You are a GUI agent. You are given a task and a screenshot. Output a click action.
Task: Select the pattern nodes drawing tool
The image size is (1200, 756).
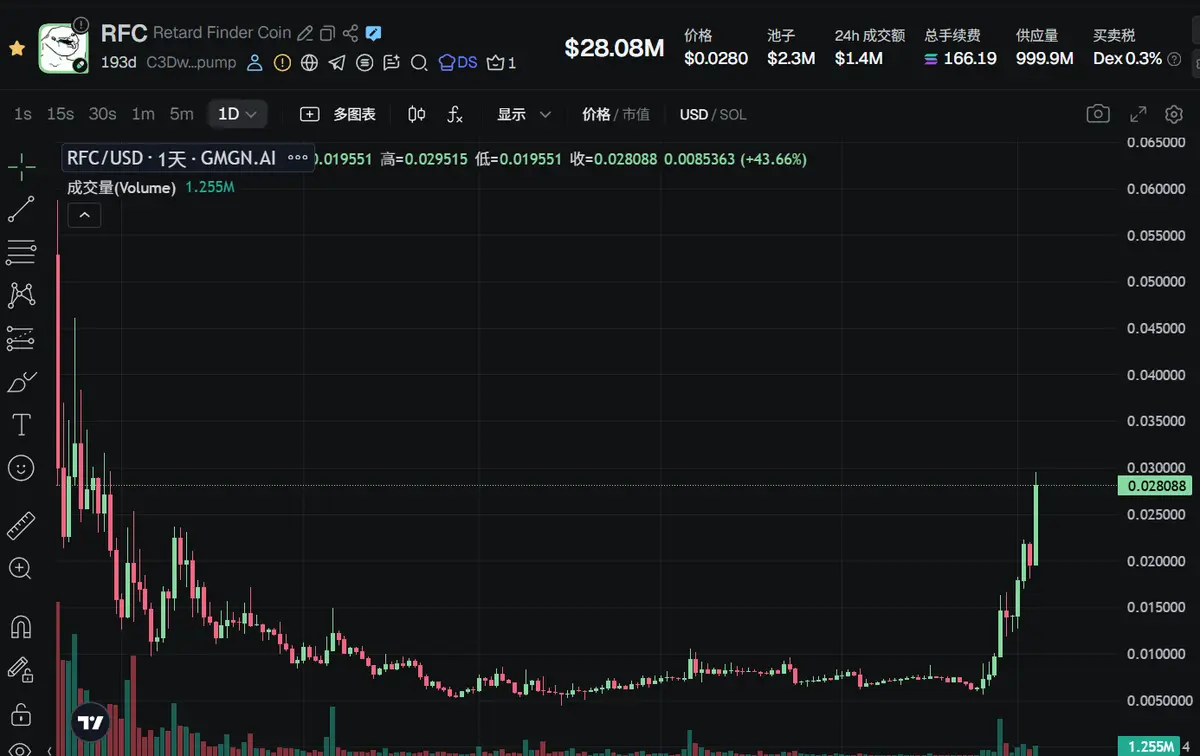[21, 295]
